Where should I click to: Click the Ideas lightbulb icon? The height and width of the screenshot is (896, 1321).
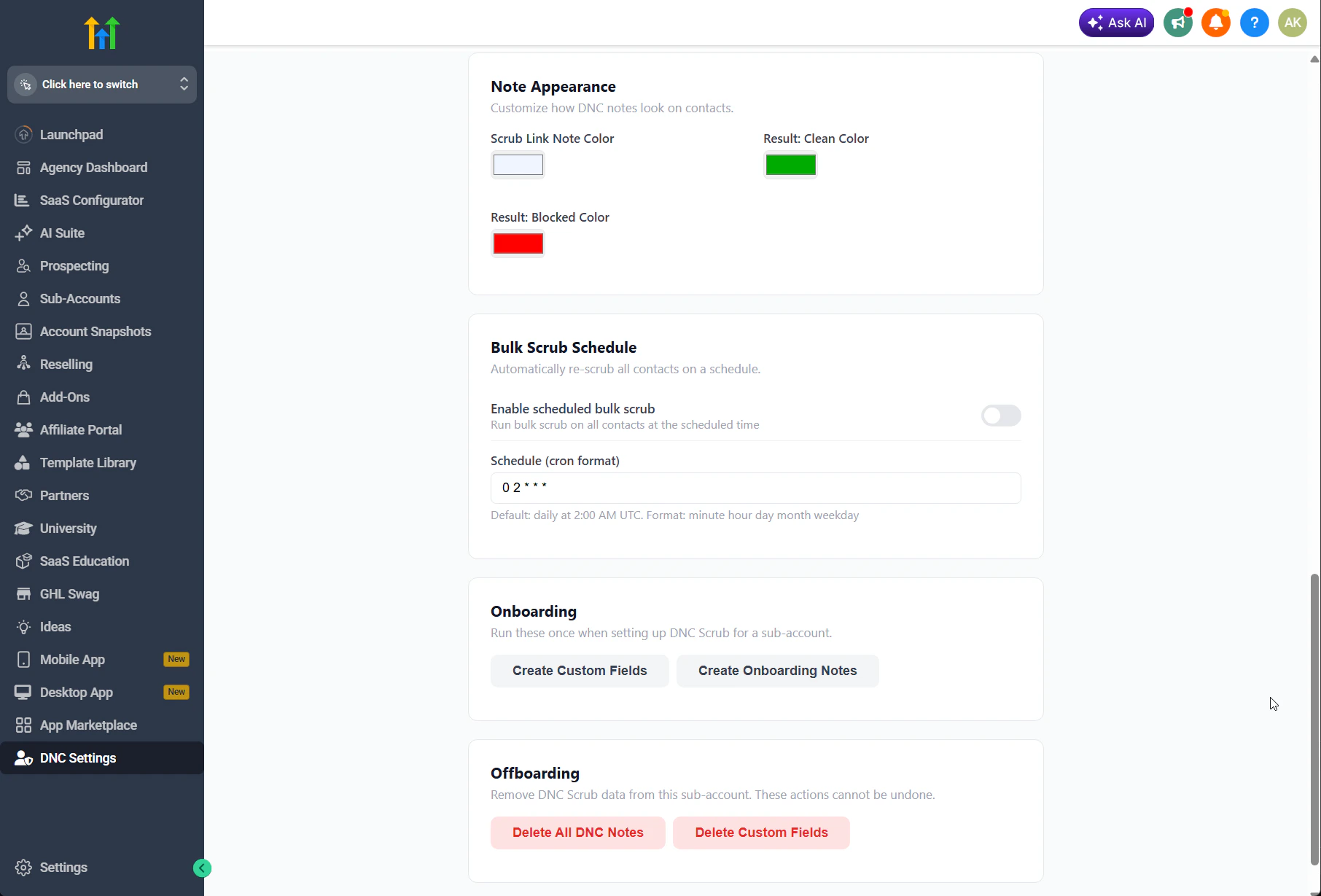(x=23, y=627)
